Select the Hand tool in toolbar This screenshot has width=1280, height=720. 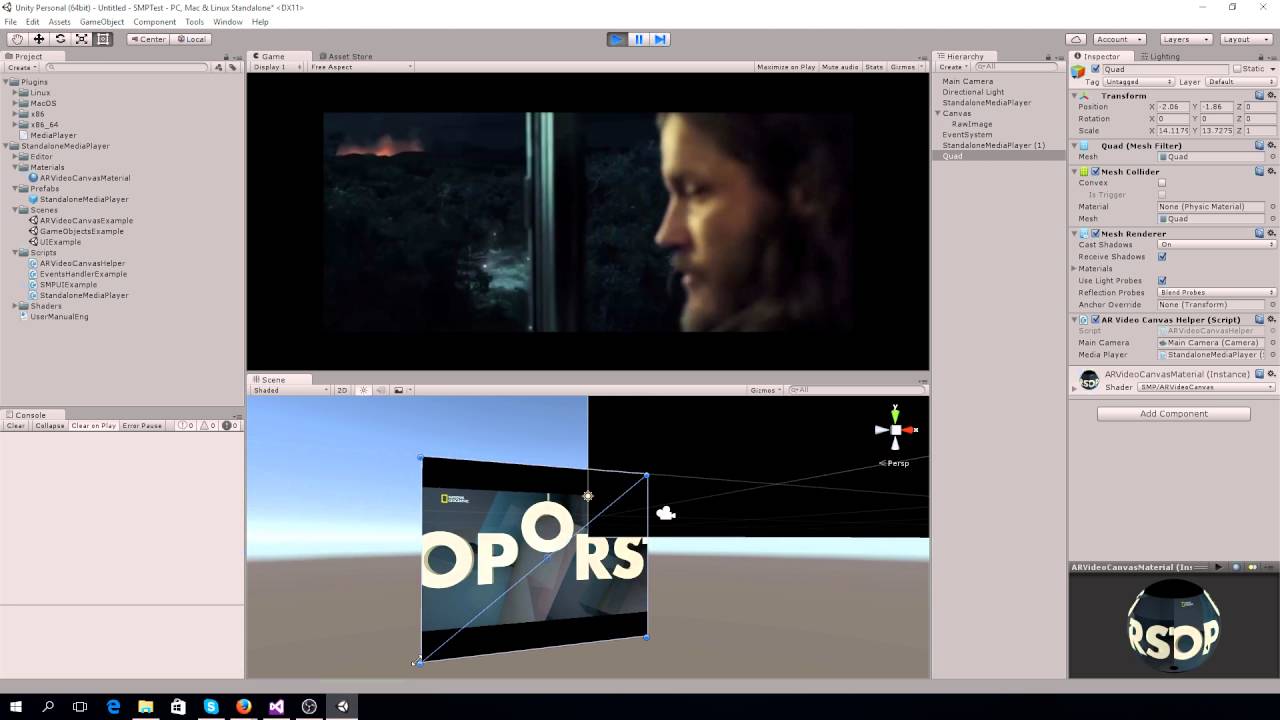pos(17,39)
